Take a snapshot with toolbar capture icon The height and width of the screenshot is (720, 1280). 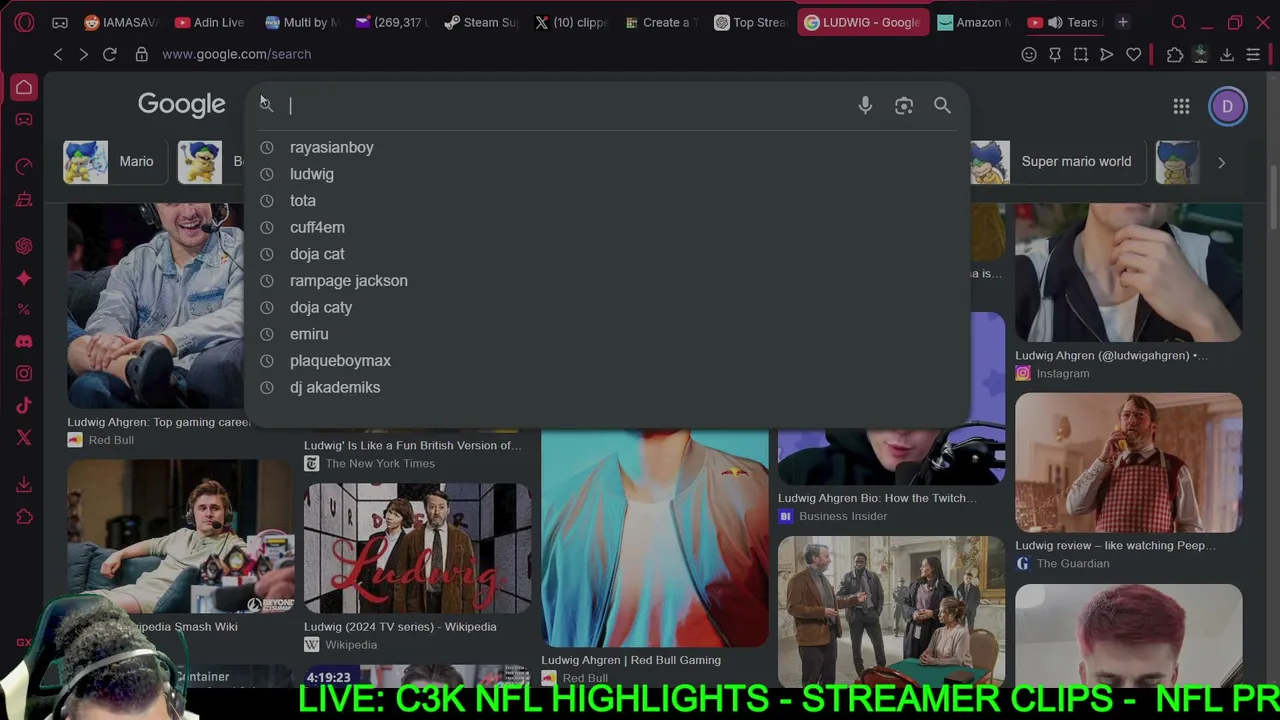pos(1081,54)
